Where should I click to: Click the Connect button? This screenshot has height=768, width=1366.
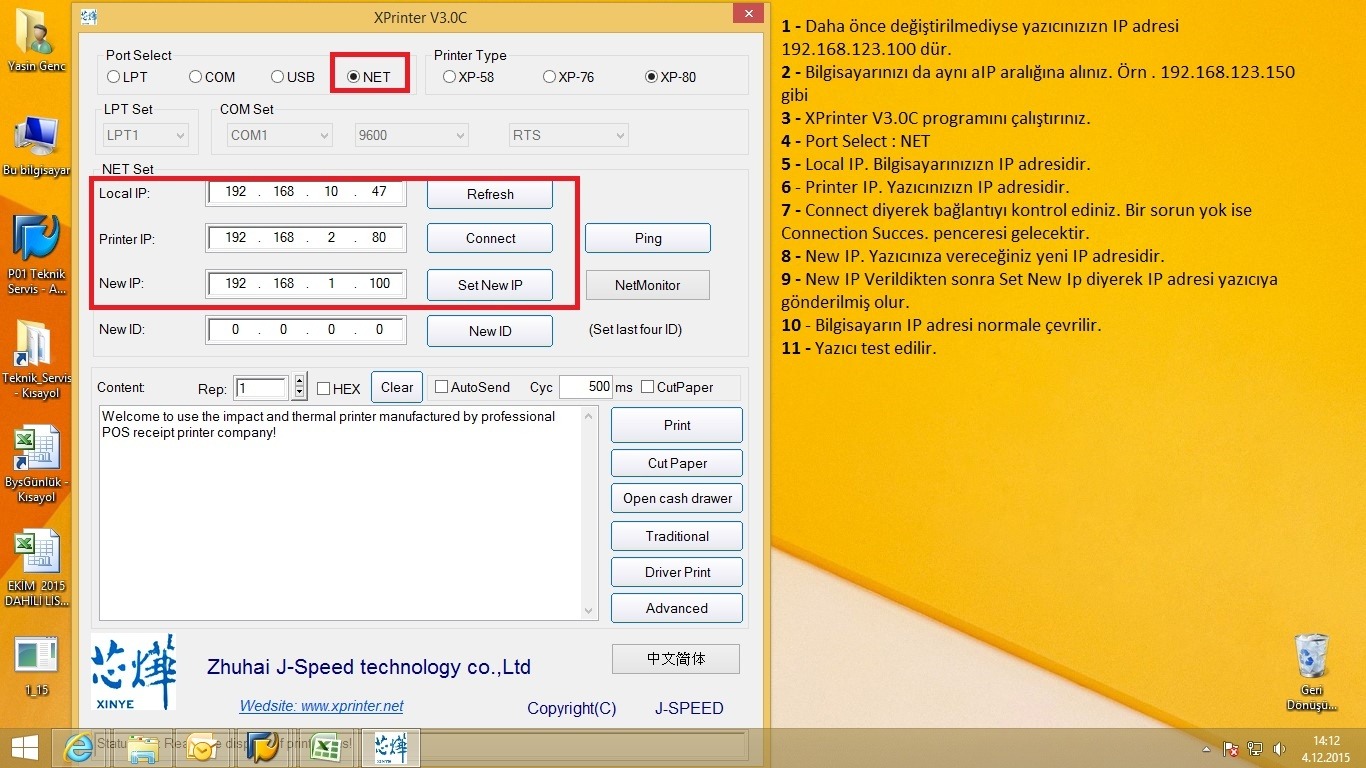(490, 238)
